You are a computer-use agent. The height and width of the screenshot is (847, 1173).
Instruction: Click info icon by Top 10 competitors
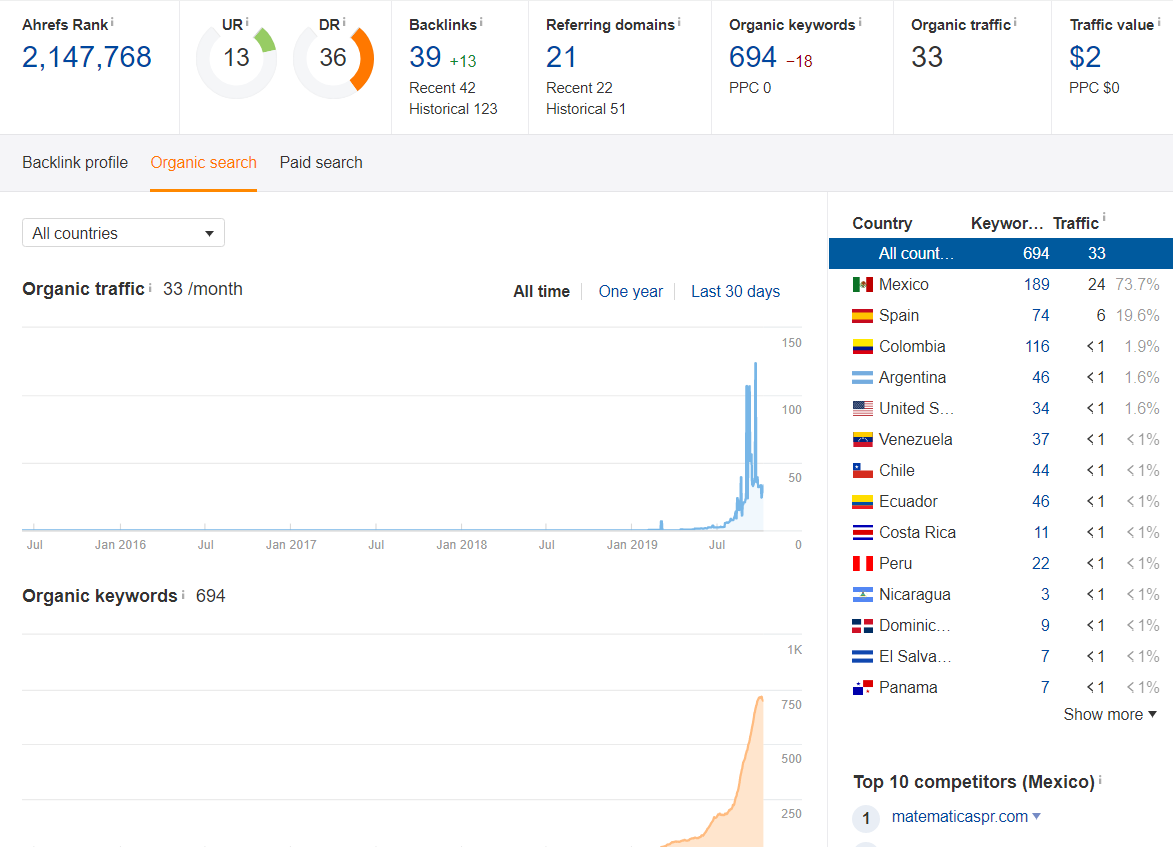click(1100, 780)
